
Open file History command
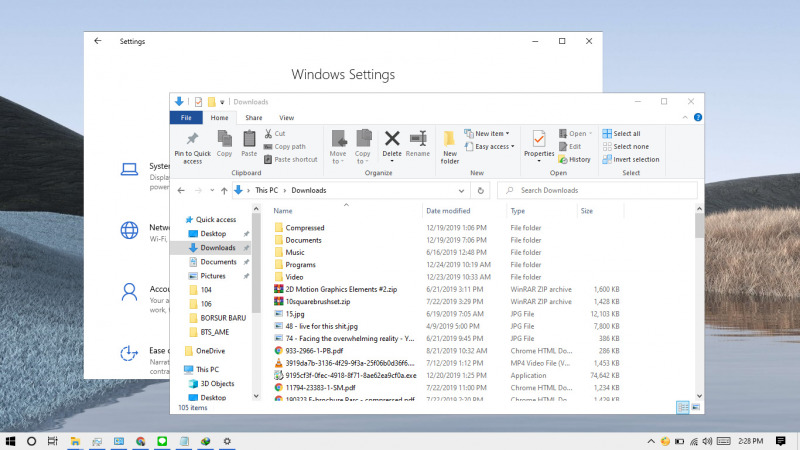[574, 160]
